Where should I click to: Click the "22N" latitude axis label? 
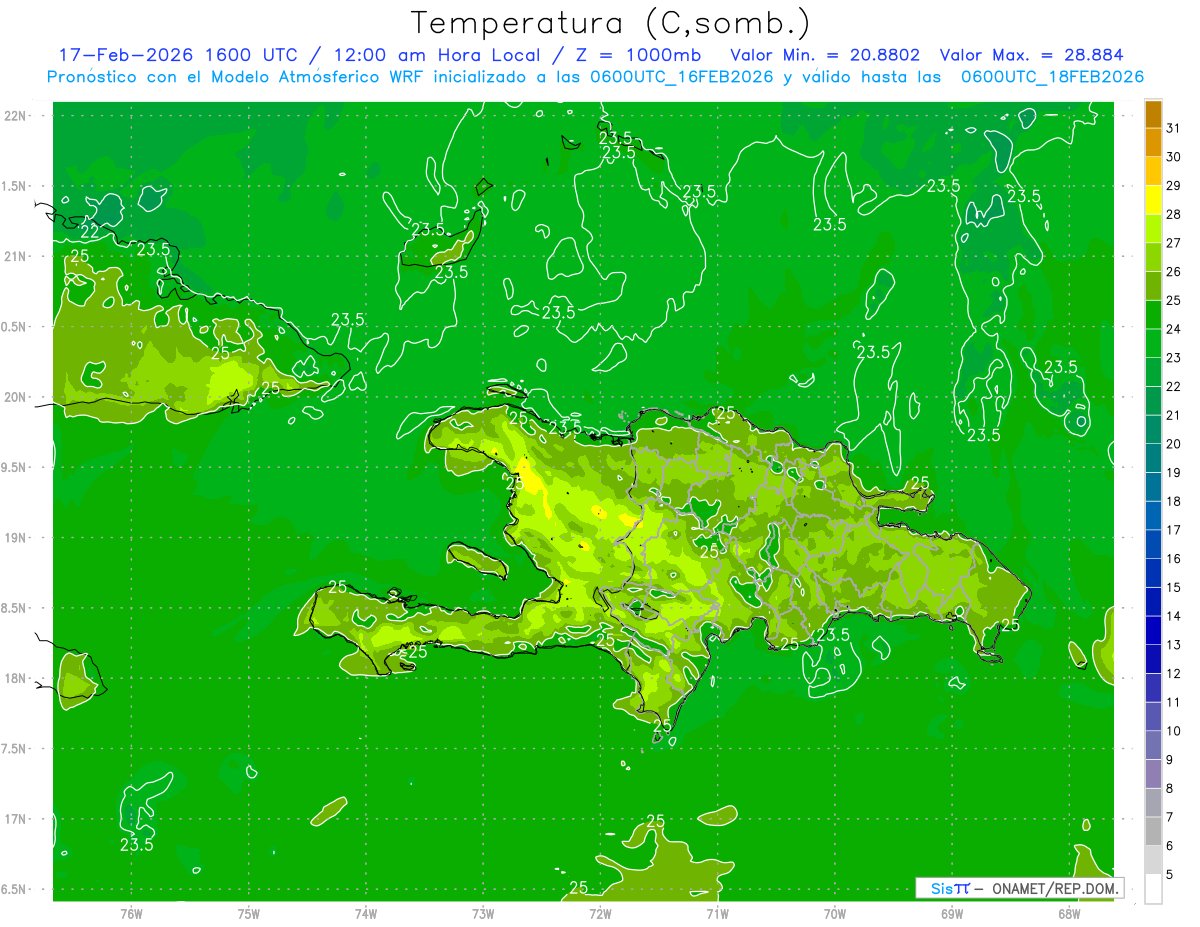(17, 116)
